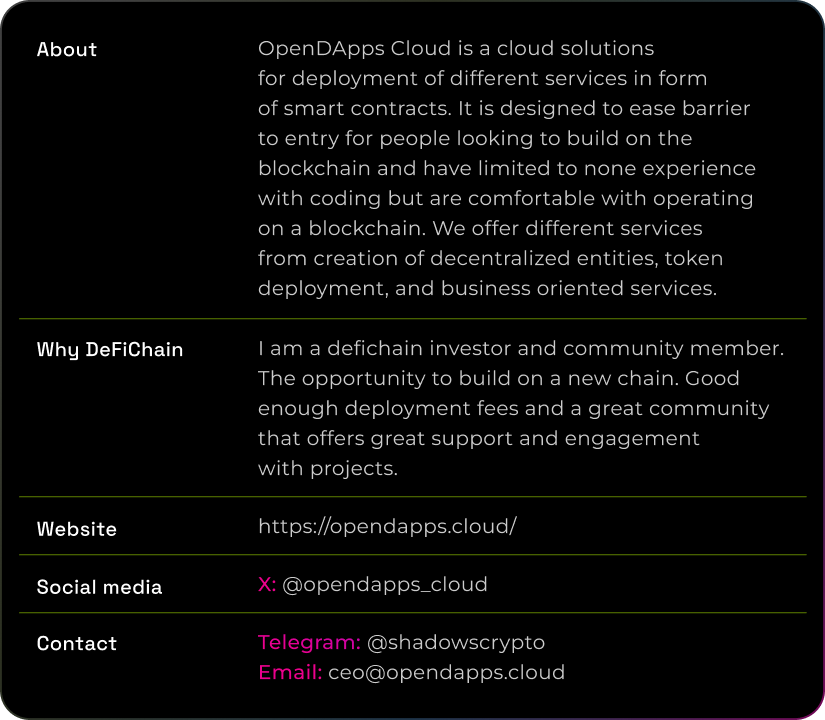Open the @shadowscrypto Telegram contact
825x720 pixels.
[x=456, y=643]
